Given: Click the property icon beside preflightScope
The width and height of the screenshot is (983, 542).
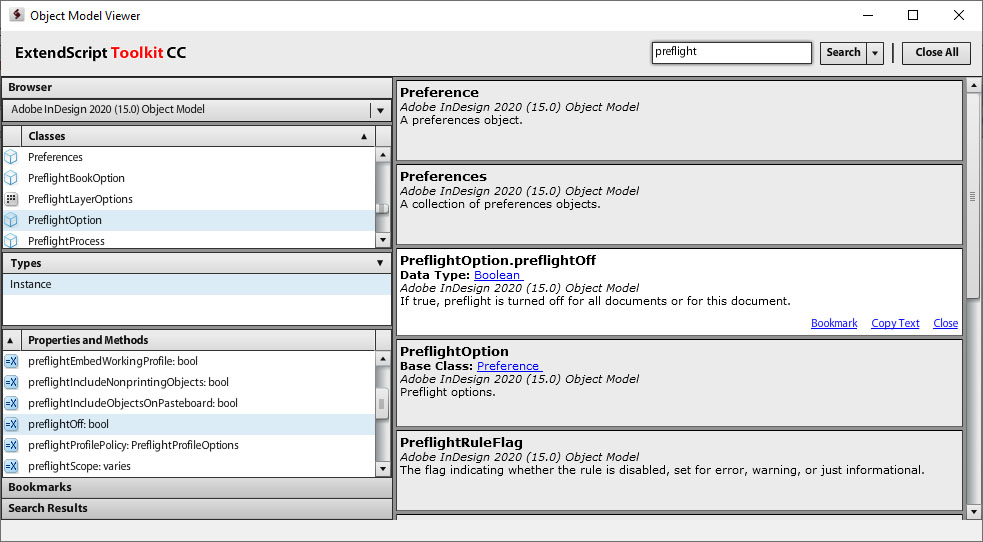Looking at the screenshot, I should (11, 466).
